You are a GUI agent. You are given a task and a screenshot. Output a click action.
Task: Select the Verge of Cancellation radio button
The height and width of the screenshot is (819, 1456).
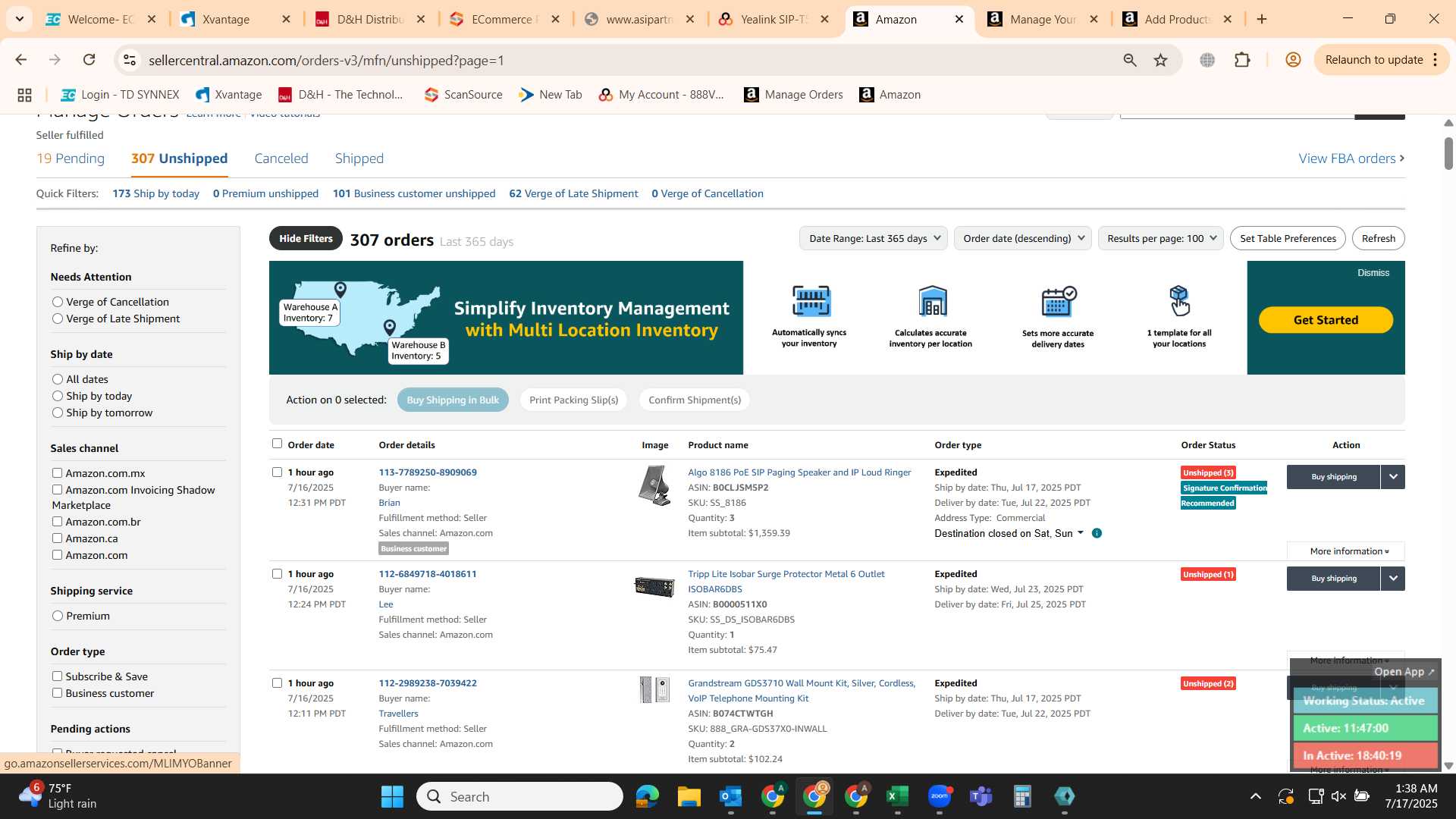57,302
